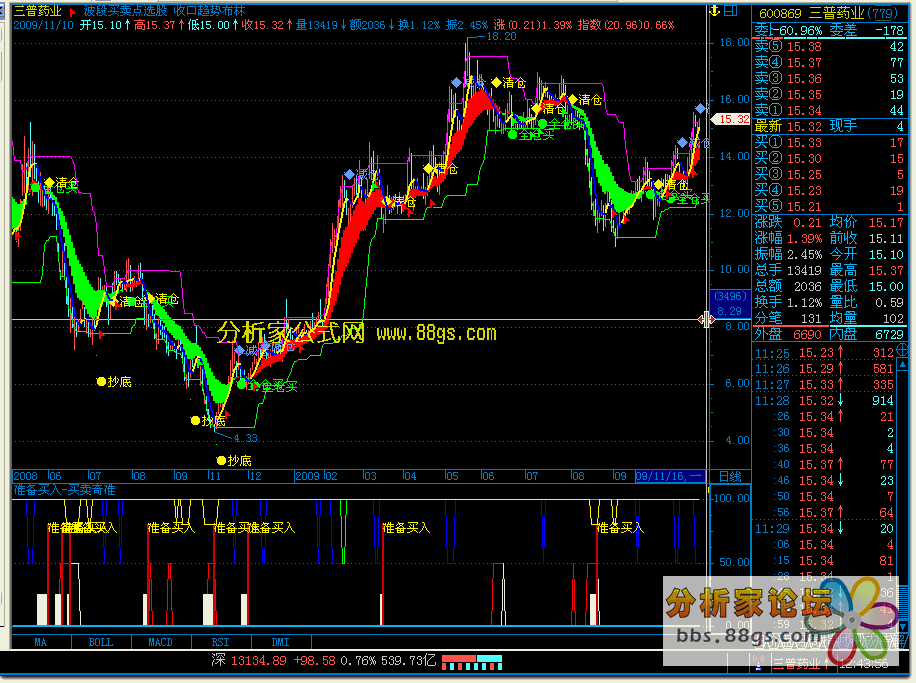Click the 11:28 15.32 tick row with 914

[824, 401]
